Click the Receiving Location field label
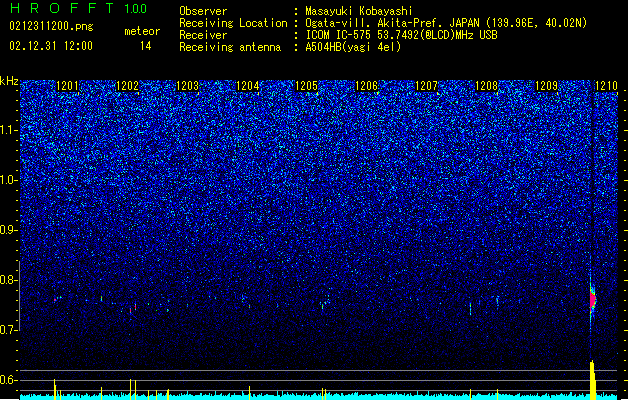Viewport: 629px width, 400px height. [233, 23]
